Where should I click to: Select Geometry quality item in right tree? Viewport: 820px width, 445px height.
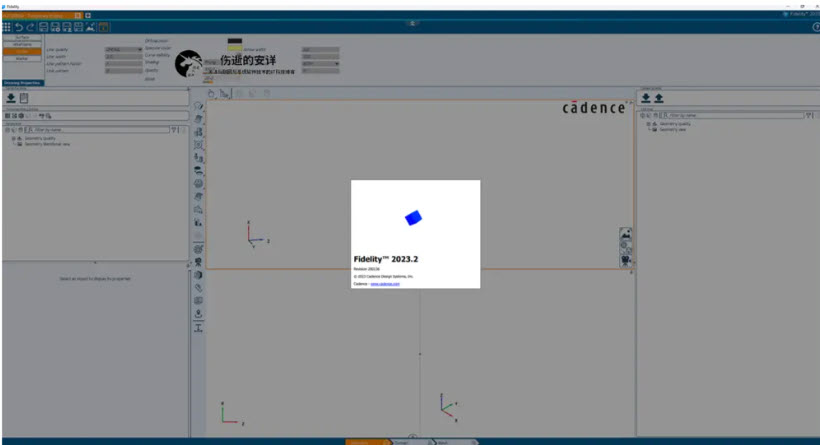[675, 124]
